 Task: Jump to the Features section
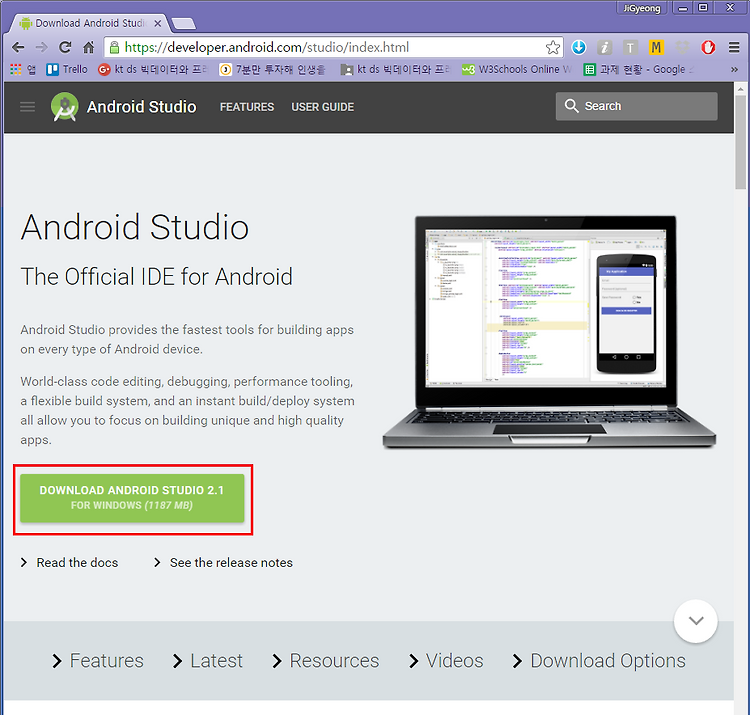98,660
